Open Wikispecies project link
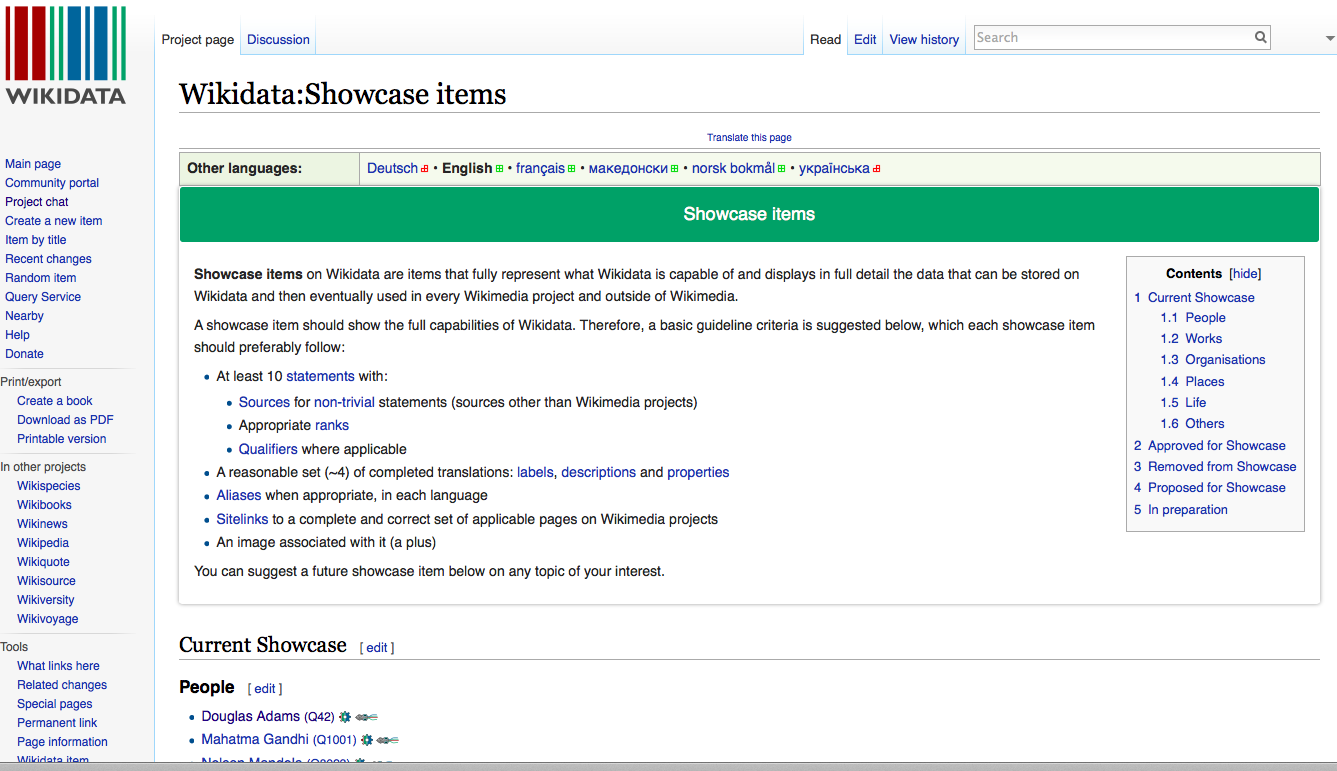Viewport: 1337px width, 771px height. pyautogui.click(x=49, y=486)
